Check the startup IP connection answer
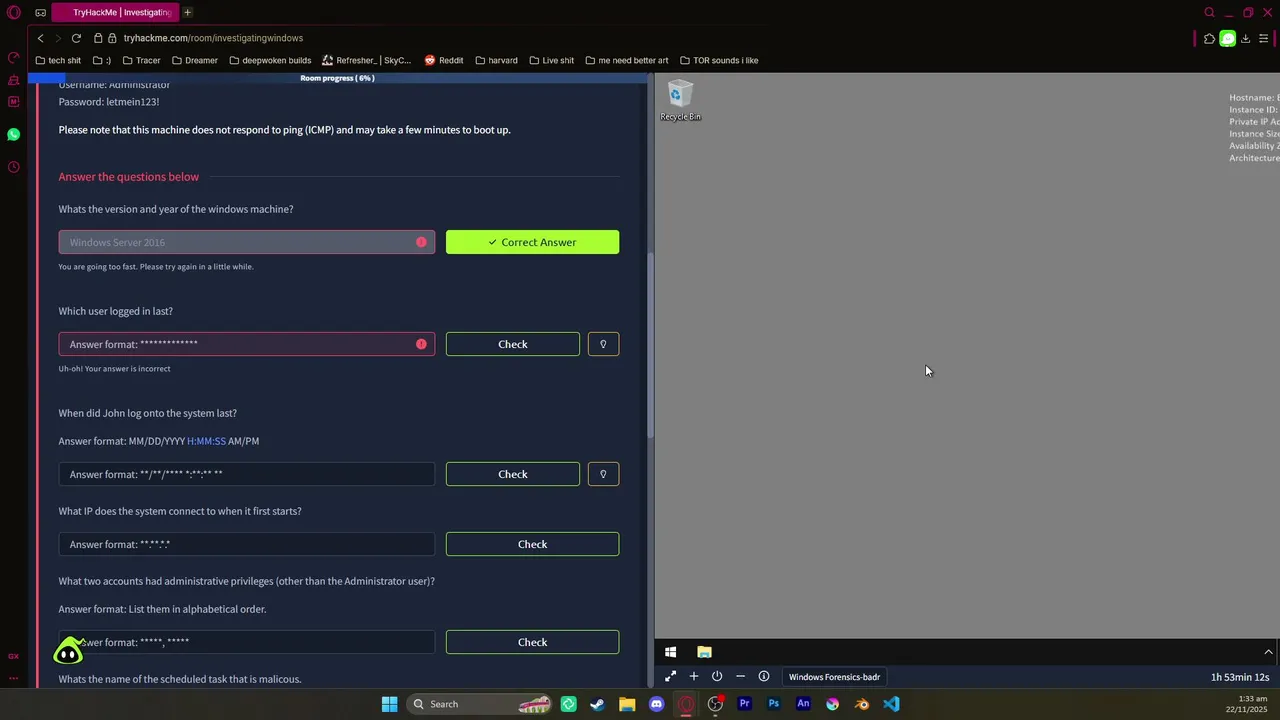1280x720 pixels. tap(532, 544)
